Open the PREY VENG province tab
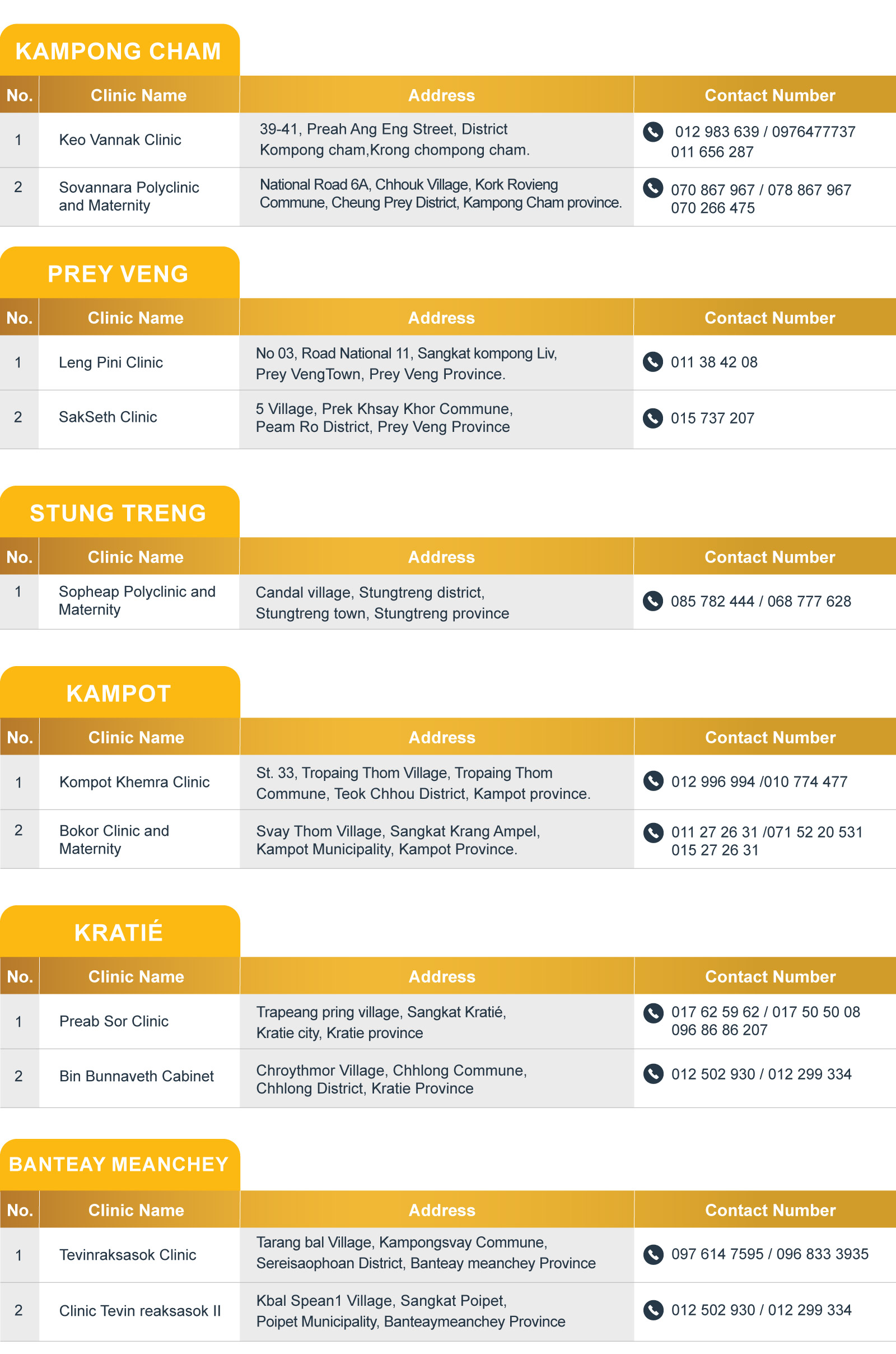Viewport: 896px width, 1354px height. (119, 274)
